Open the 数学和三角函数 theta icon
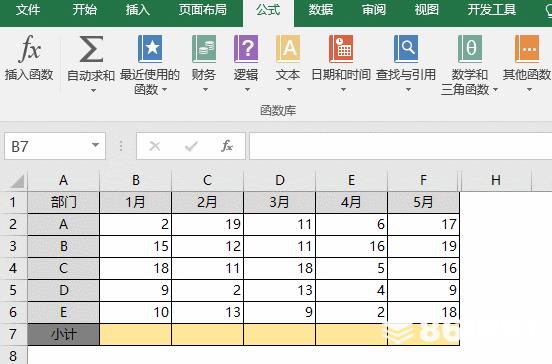 [x=470, y=49]
